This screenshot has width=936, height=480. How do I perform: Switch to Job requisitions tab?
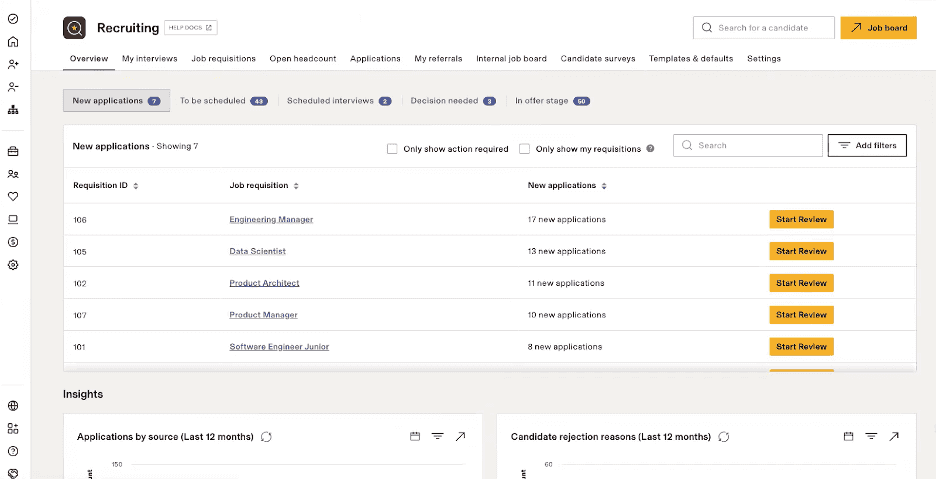tap(223, 59)
